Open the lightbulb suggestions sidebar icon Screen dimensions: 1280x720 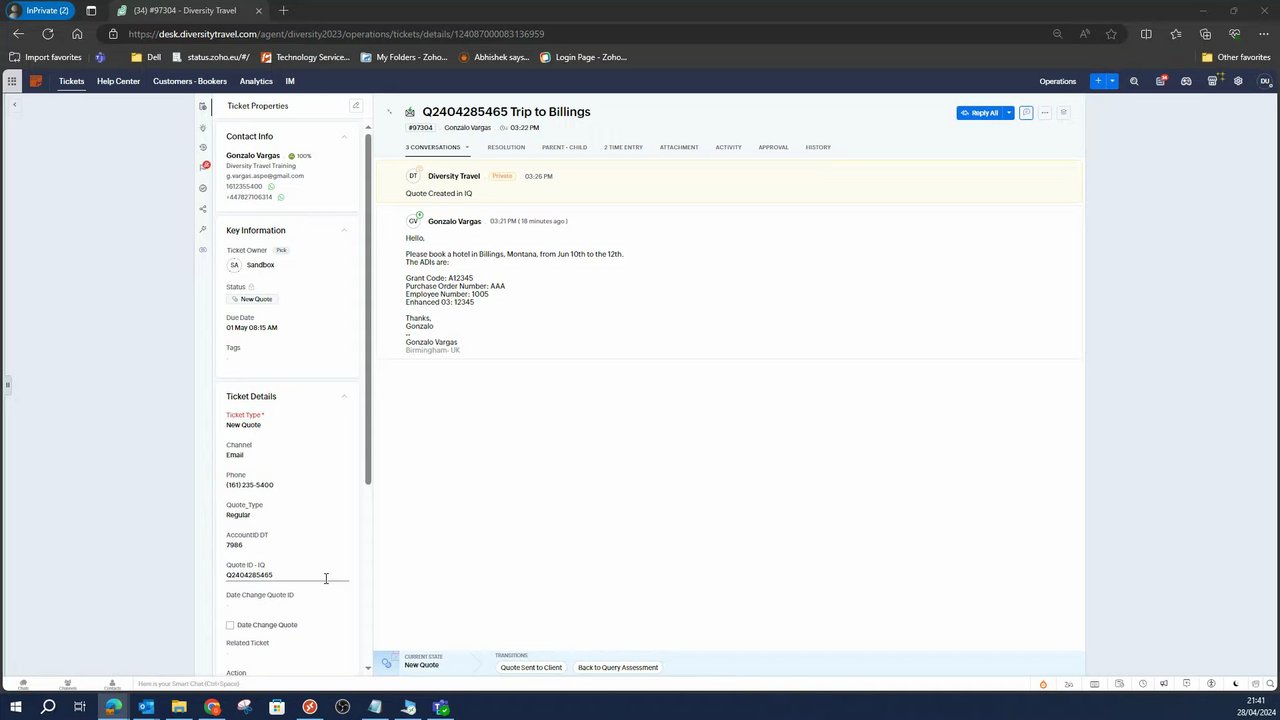(203, 127)
